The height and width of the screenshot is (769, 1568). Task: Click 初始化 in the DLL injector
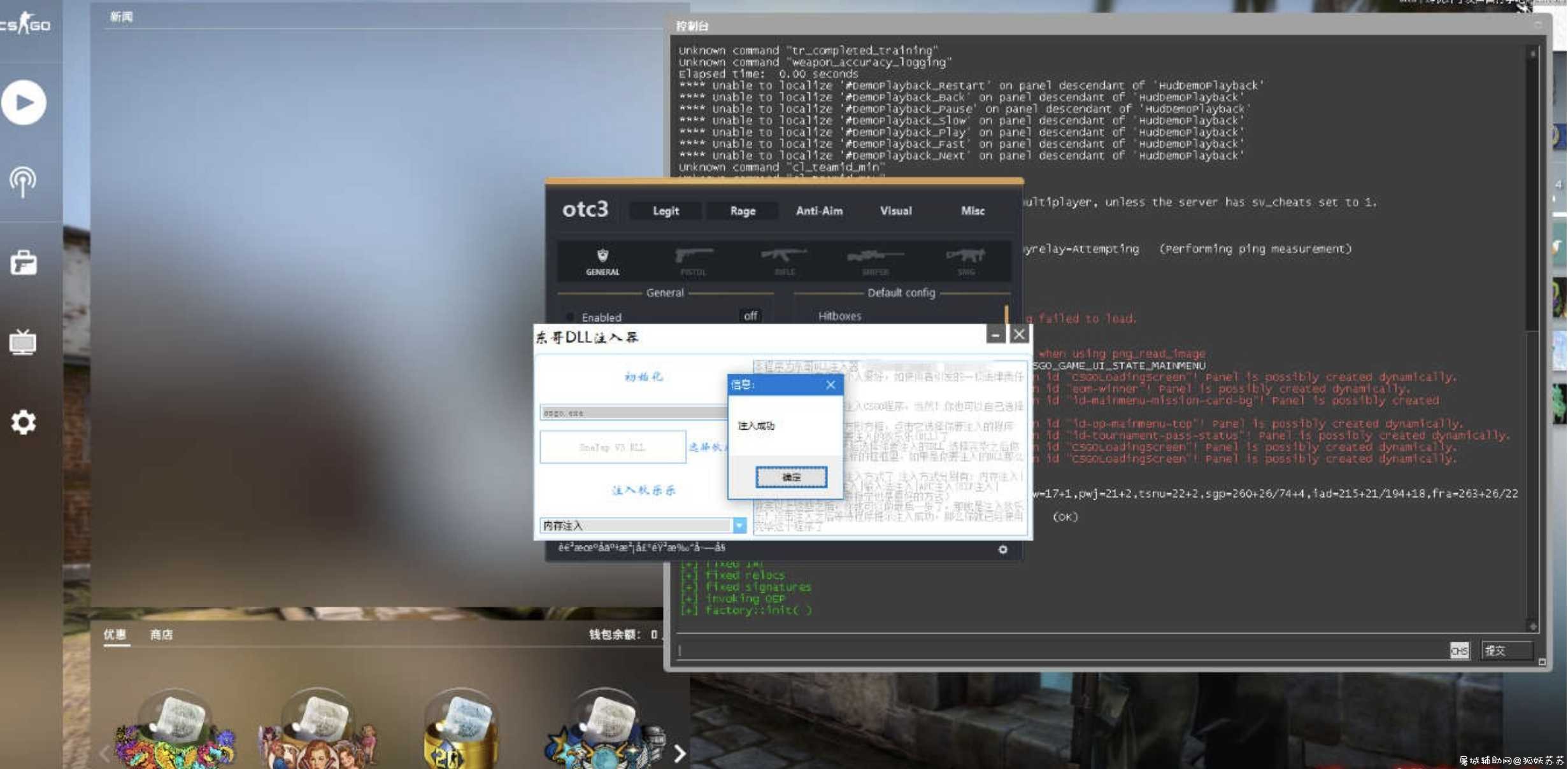pos(644,377)
